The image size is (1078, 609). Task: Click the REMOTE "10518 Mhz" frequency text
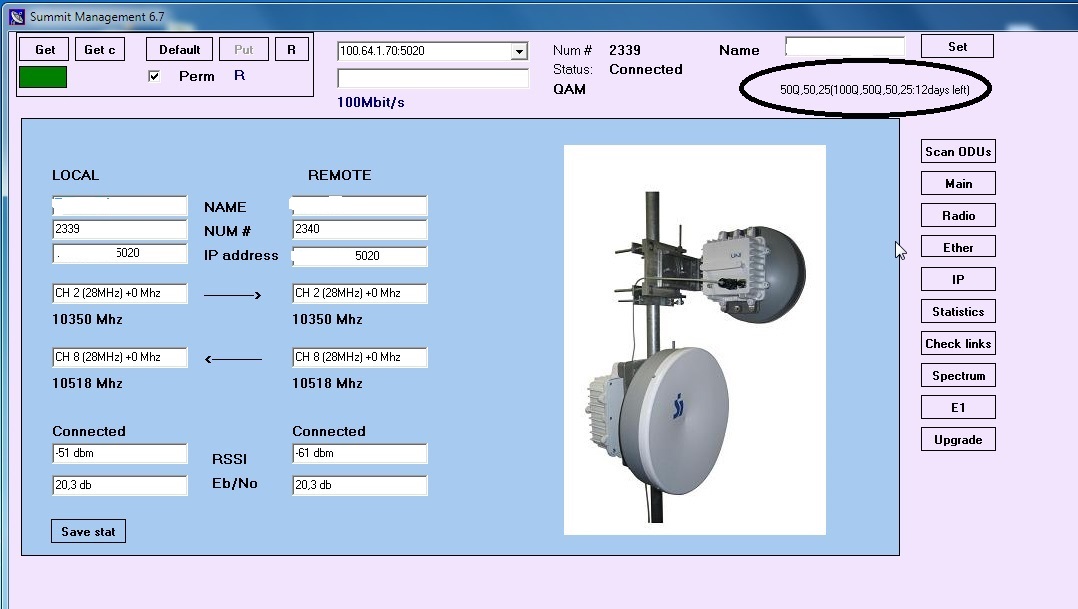tap(327, 384)
